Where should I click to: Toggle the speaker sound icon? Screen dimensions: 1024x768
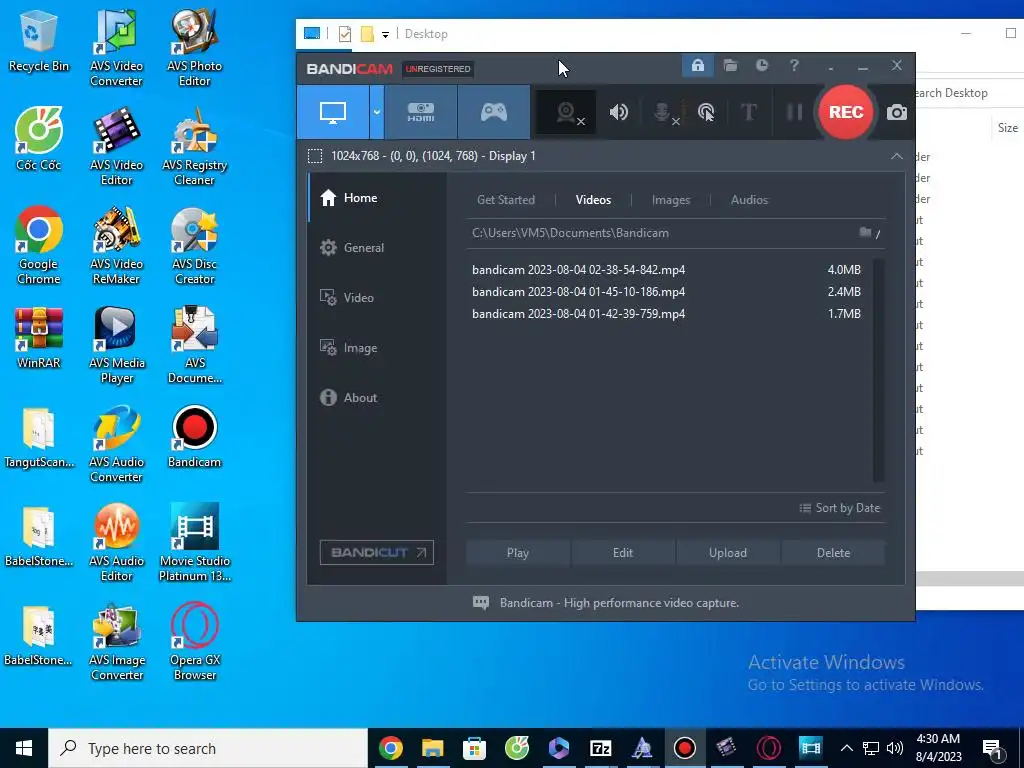618,112
